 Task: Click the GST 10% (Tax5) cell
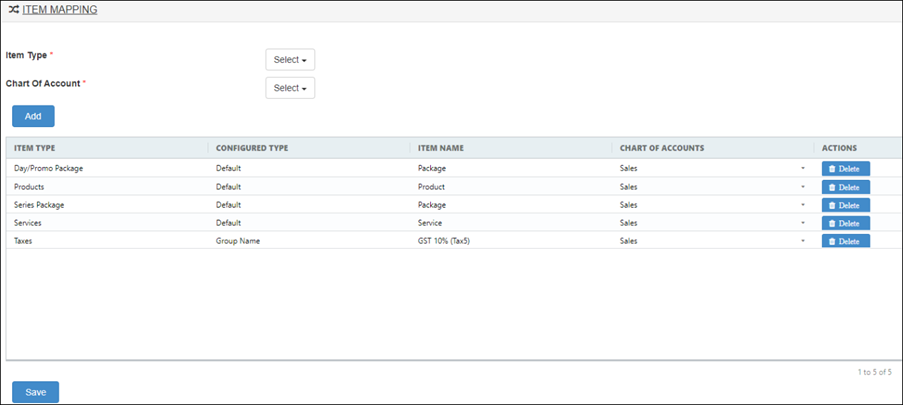(x=444, y=241)
